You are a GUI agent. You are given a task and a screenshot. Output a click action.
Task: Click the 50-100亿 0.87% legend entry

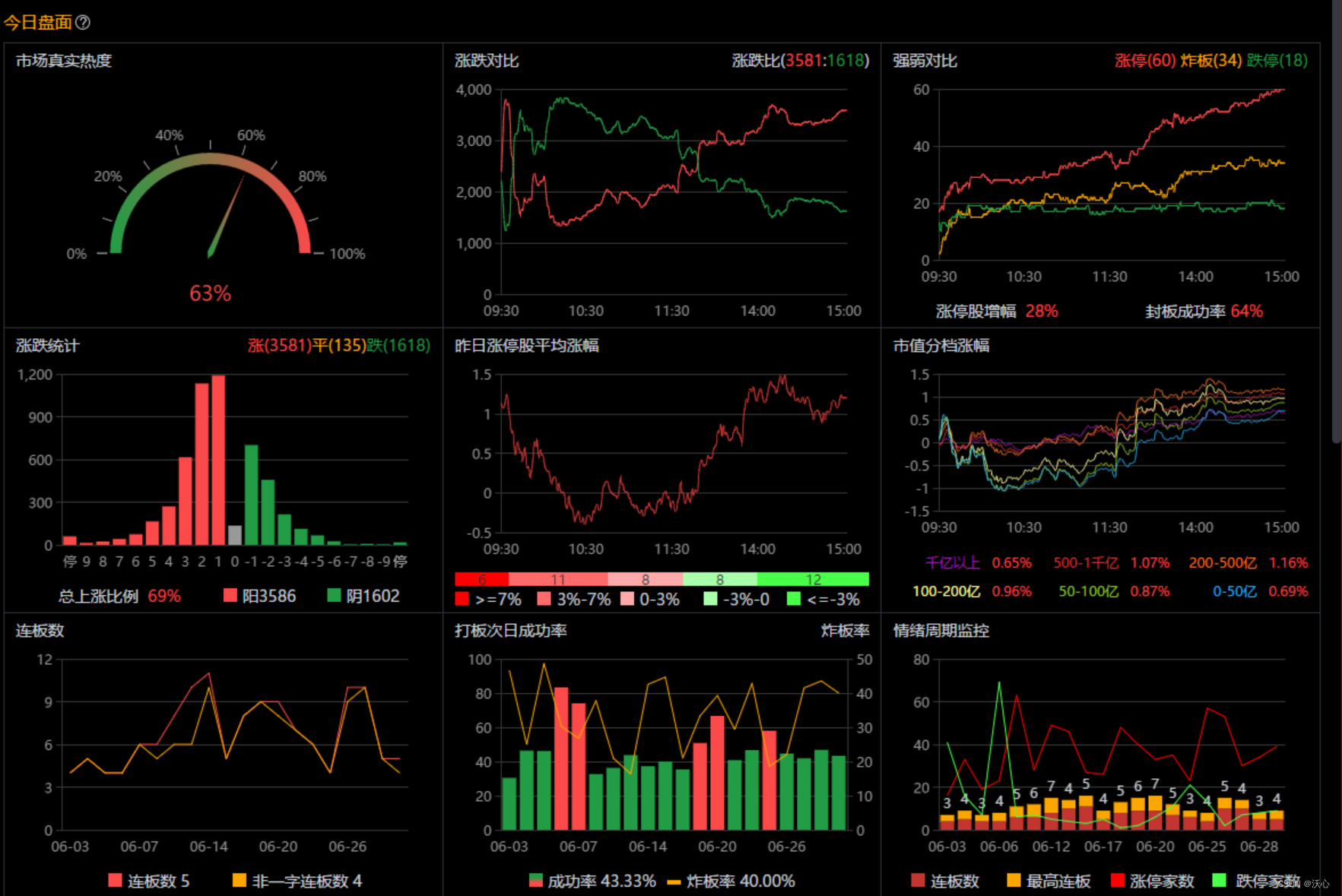tap(1114, 591)
